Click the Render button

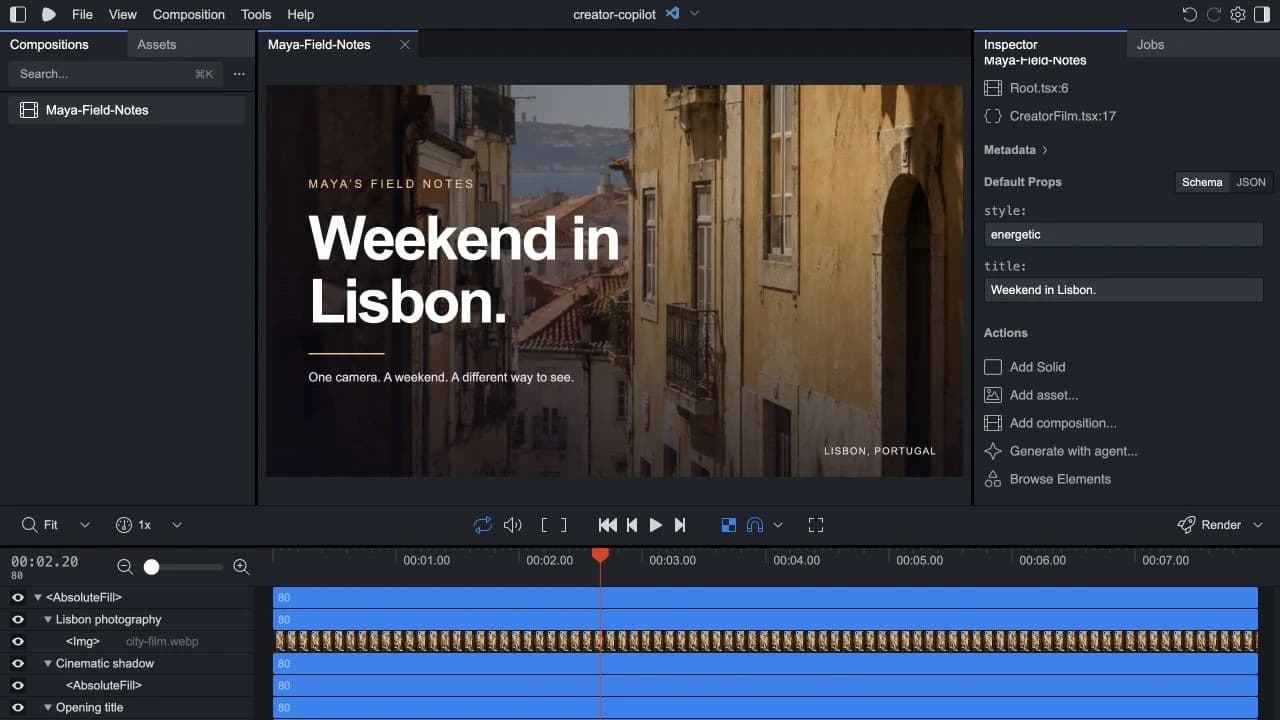[x=1209, y=525]
